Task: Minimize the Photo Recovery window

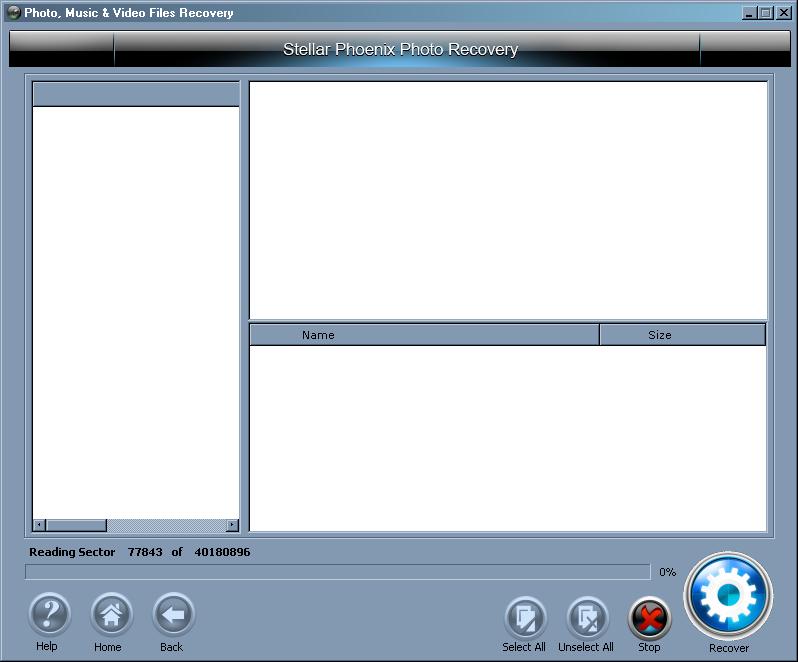Action: pyautogui.click(x=750, y=13)
